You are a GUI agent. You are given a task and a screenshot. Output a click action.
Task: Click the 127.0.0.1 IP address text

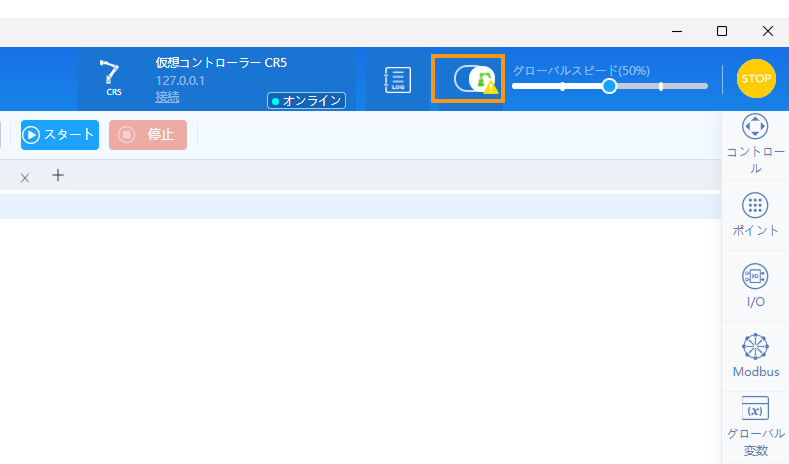pyautogui.click(x=180, y=81)
